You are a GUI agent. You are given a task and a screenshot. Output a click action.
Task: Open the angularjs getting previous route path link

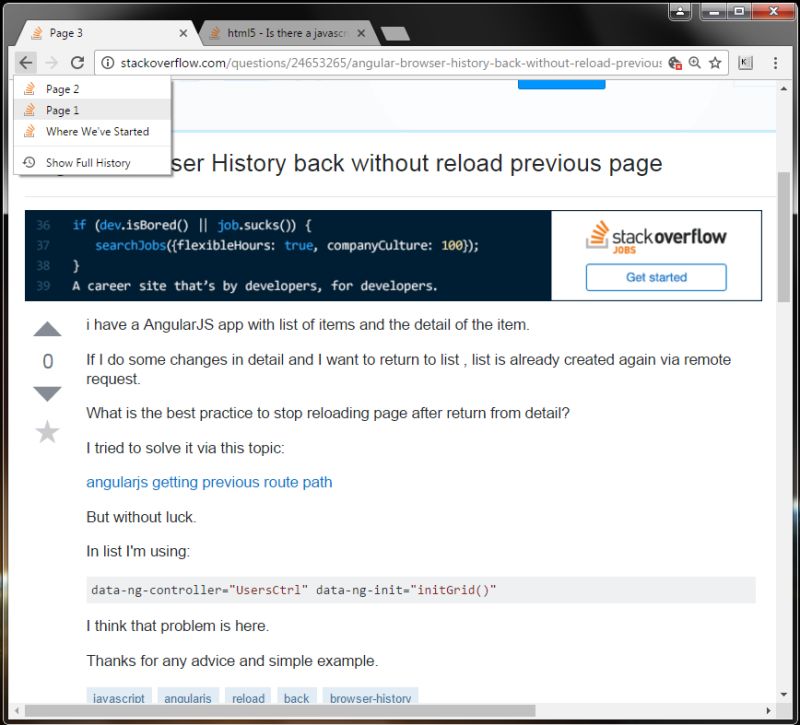(x=208, y=481)
